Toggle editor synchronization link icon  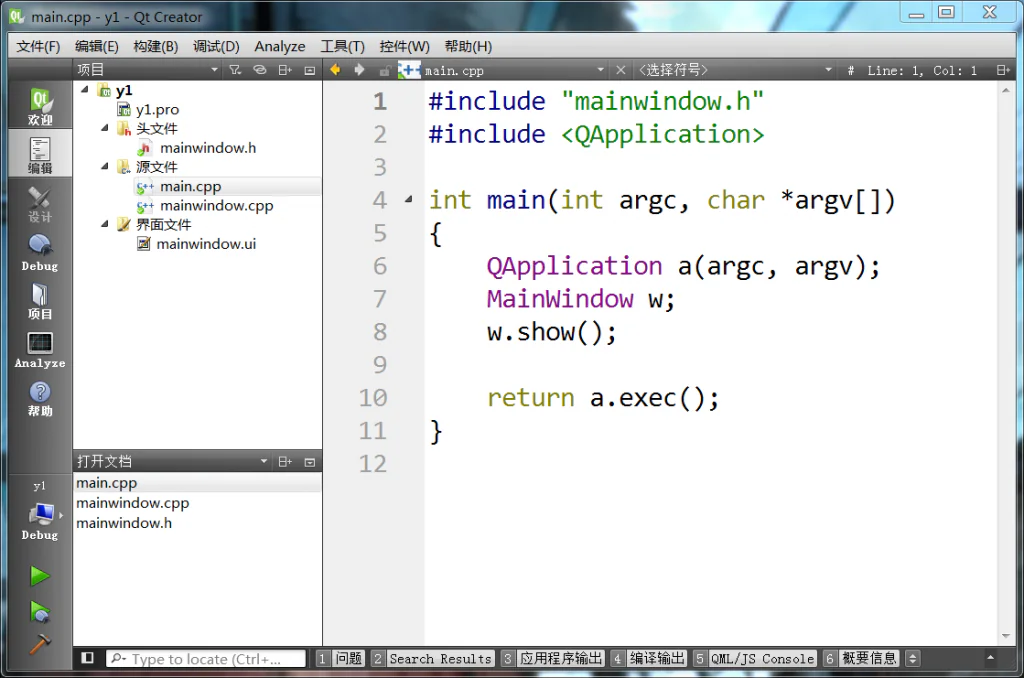[260, 70]
